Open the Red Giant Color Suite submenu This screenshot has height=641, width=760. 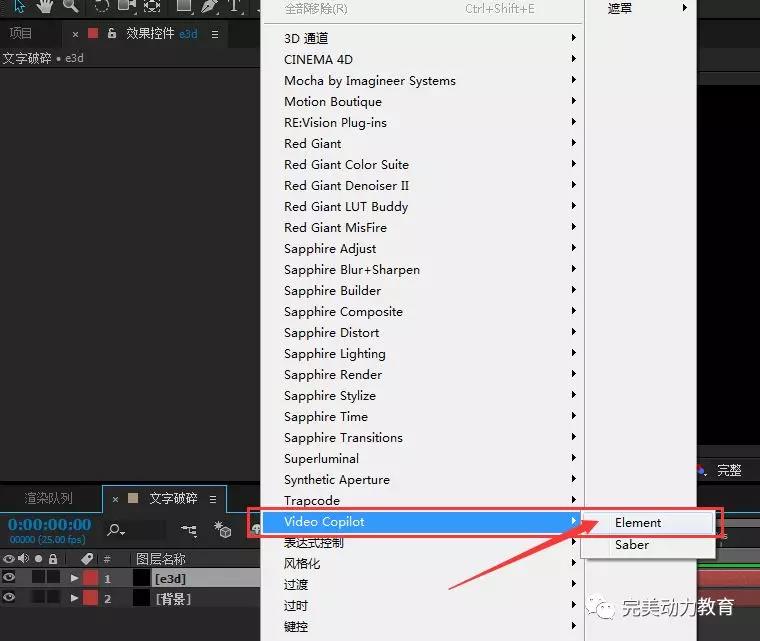(421, 164)
